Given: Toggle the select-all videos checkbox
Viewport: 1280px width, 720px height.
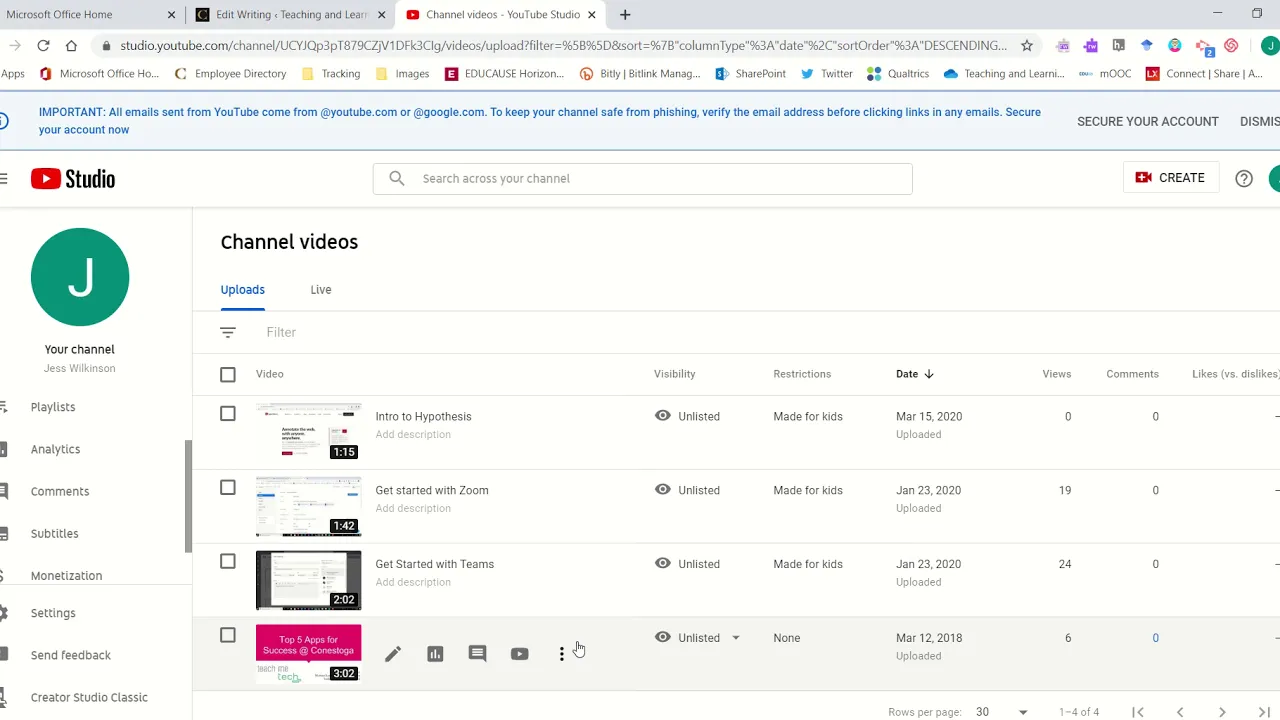Looking at the screenshot, I should pos(228,374).
